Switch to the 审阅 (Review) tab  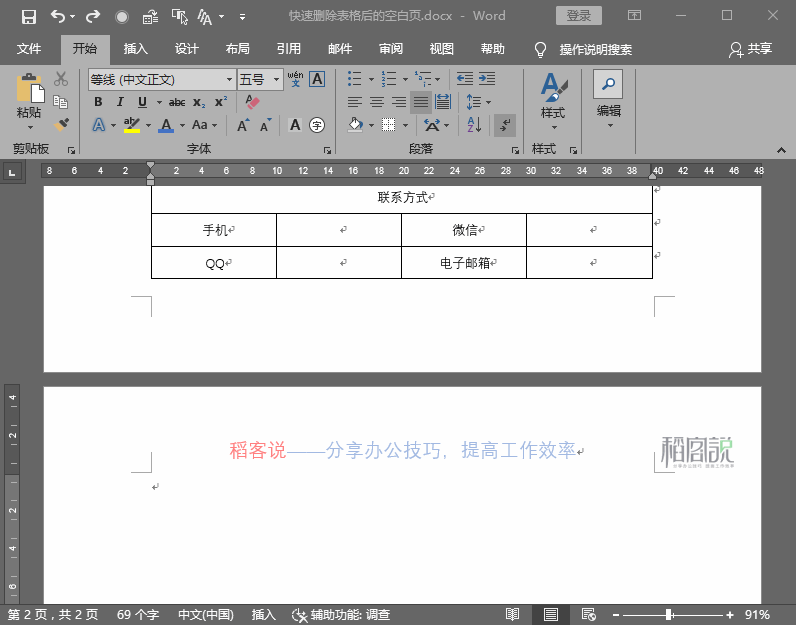pyautogui.click(x=391, y=49)
